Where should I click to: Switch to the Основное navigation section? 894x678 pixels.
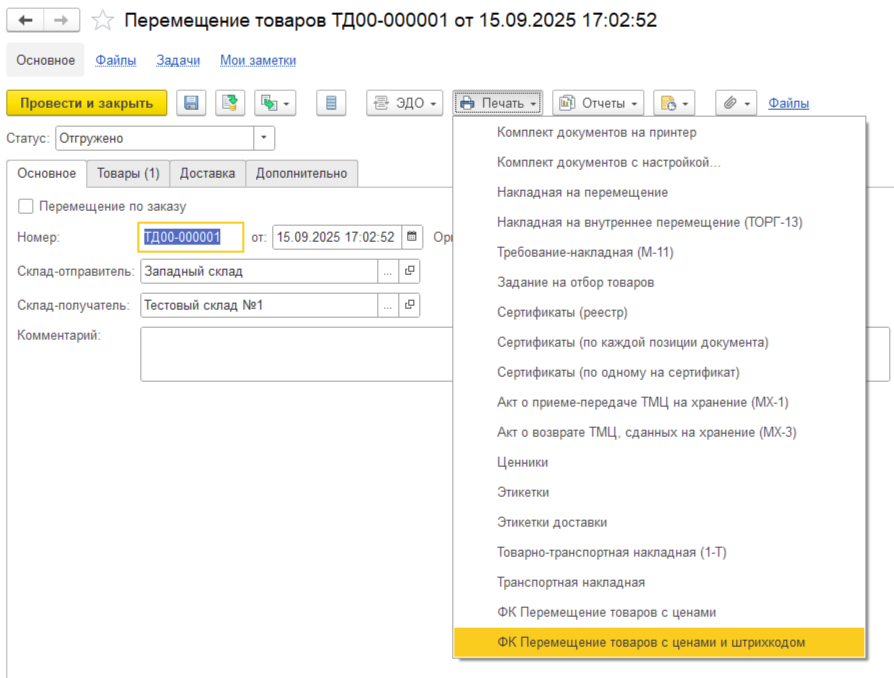[46, 60]
